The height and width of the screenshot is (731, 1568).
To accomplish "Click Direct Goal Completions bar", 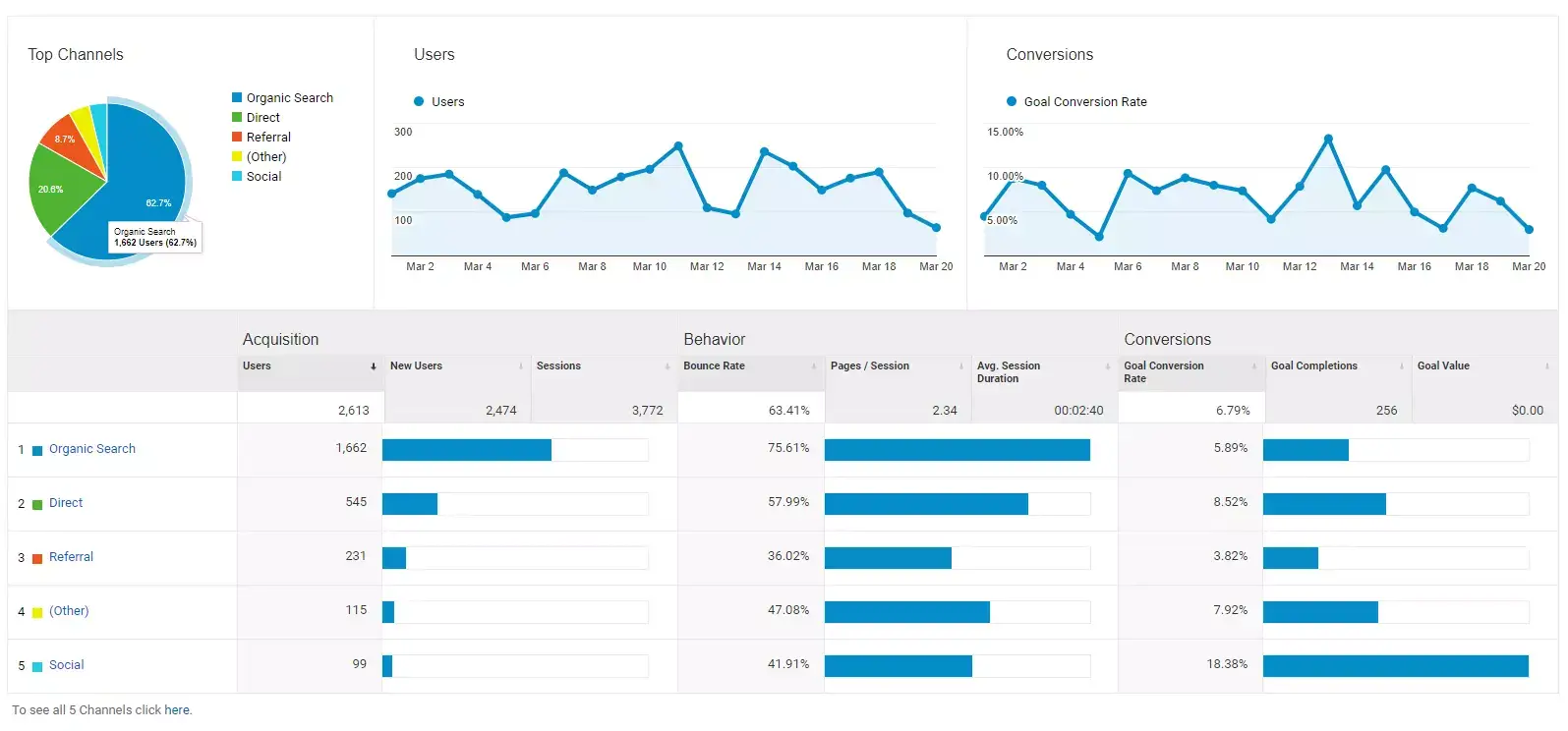I will [1324, 504].
